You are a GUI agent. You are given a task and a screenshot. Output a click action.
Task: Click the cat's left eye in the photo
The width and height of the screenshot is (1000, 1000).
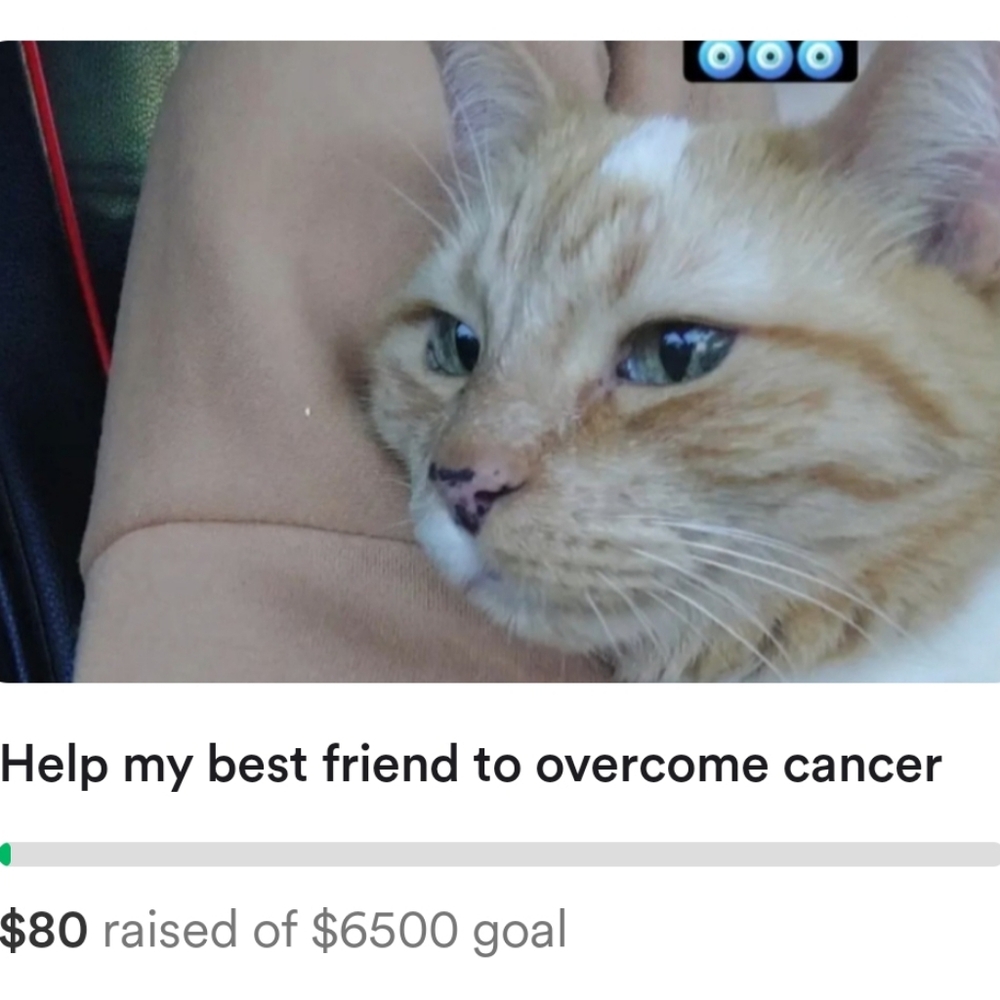click(453, 344)
